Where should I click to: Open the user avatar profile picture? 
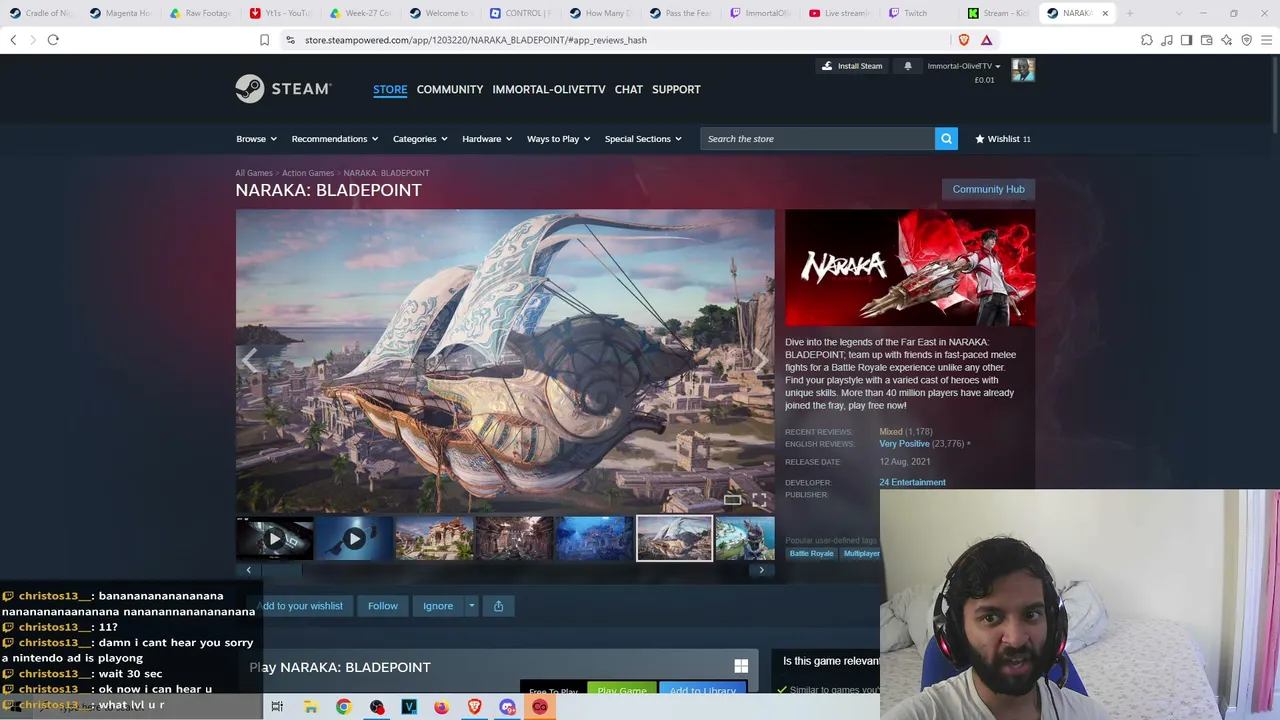pos(1022,70)
